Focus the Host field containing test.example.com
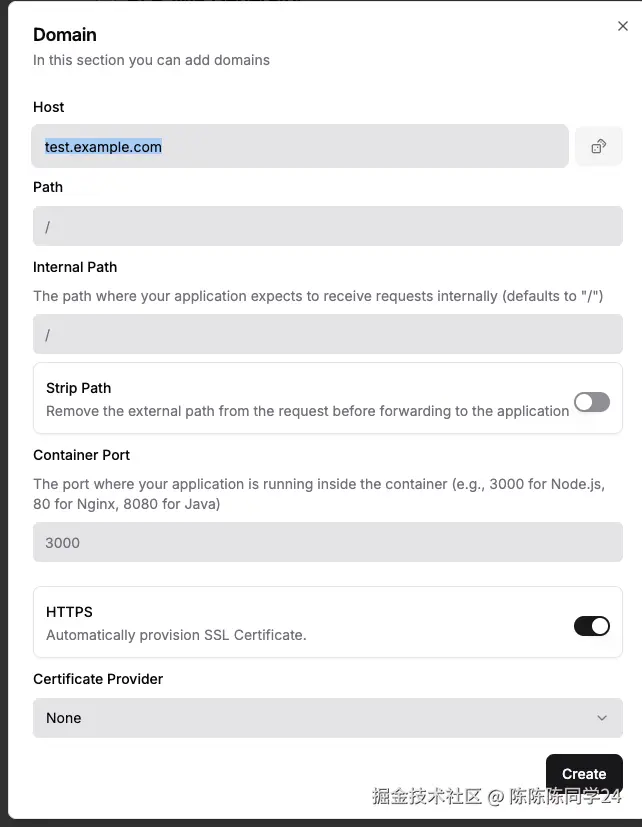 click(300, 146)
